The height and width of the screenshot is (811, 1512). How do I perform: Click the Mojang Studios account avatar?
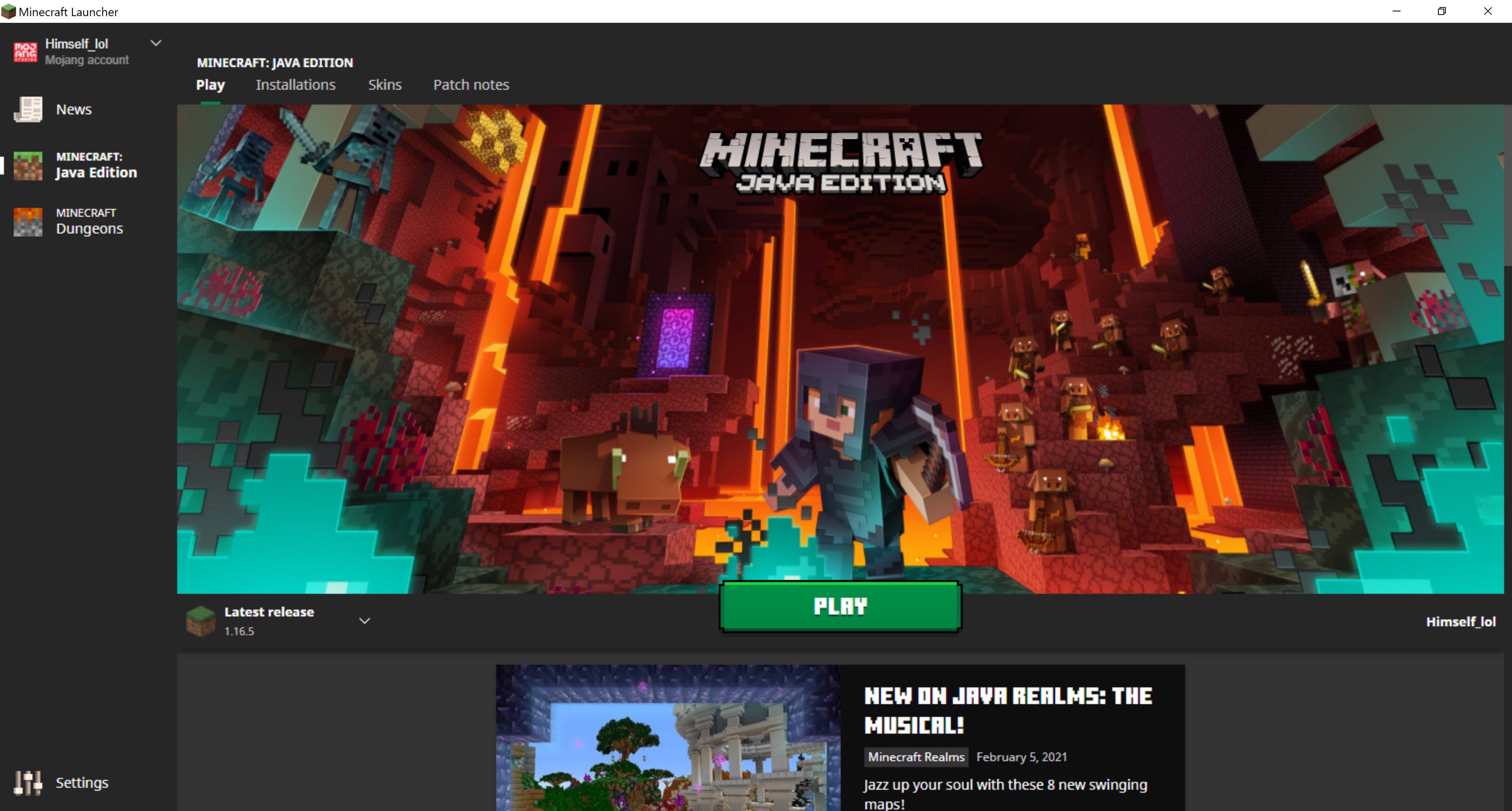pyautogui.click(x=25, y=52)
